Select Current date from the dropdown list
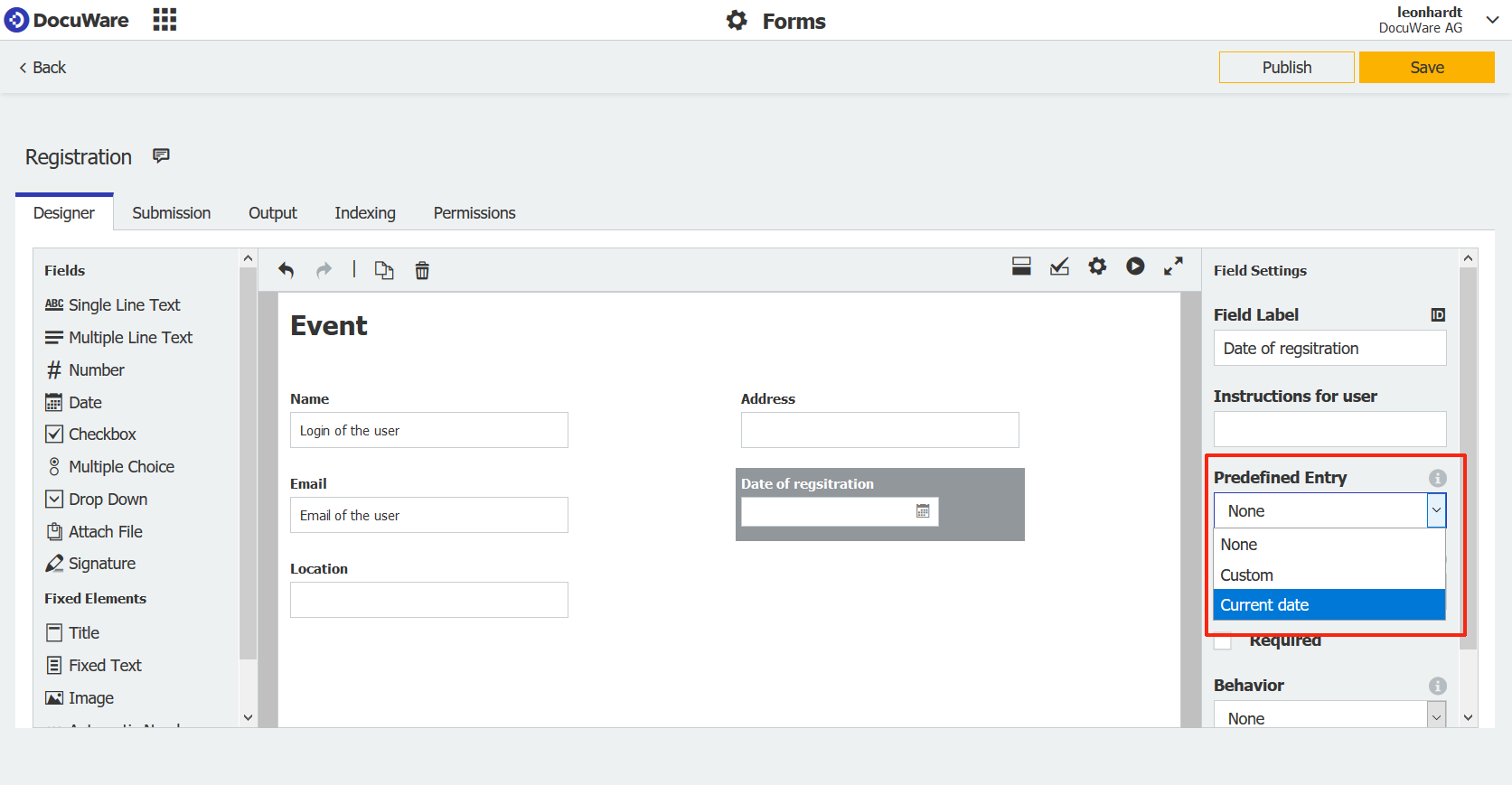Image resolution: width=1512 pixels, height=785 pixels. (x=1329, y=605)
